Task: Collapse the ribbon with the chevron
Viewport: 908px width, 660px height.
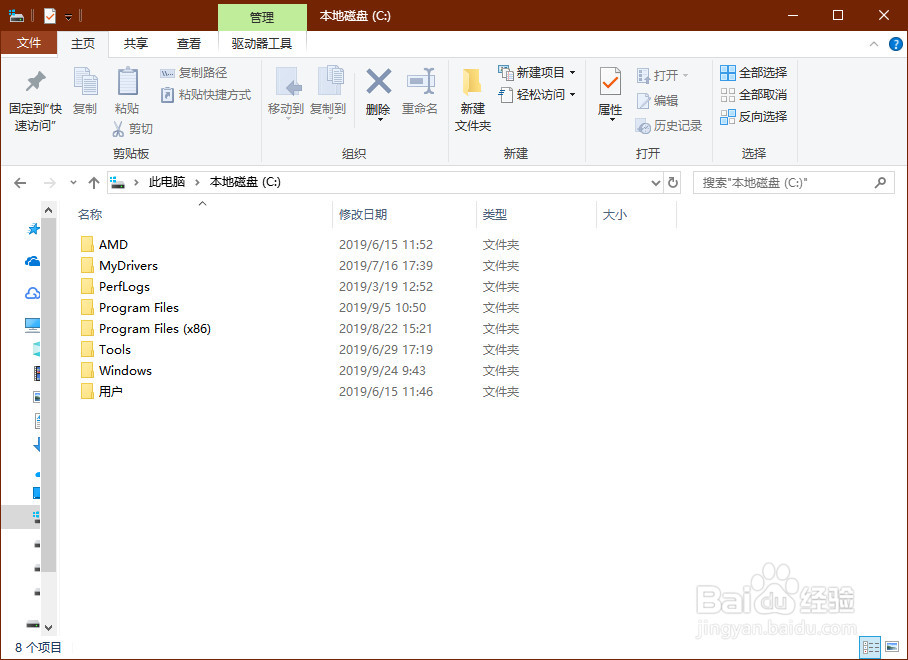Action: click(x=874, y=44)
